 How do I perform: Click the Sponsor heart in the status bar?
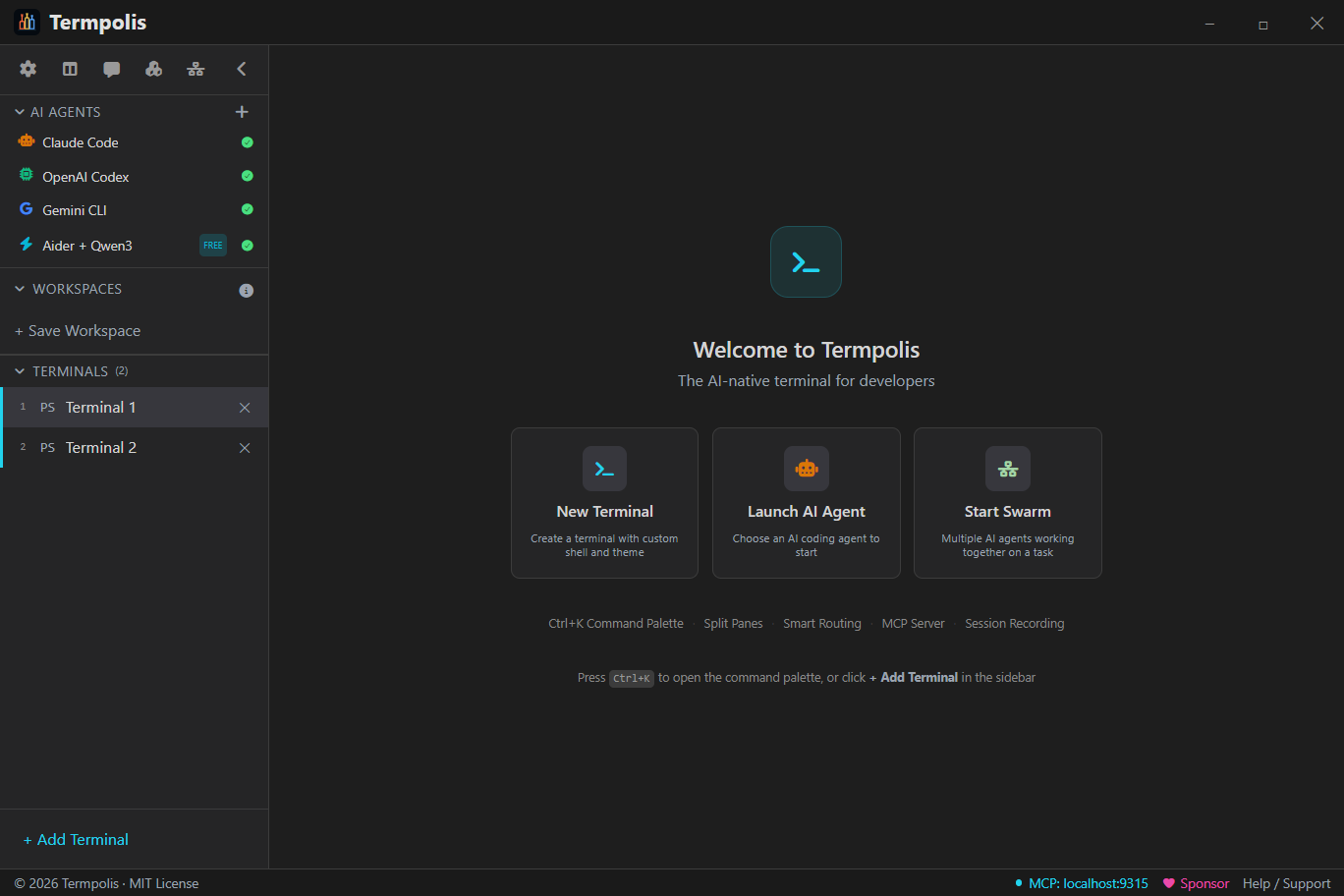point(1168,883)
